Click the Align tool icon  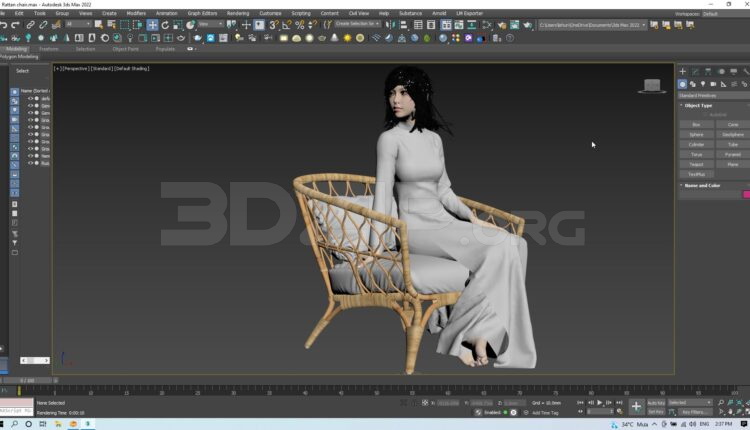point(404,25)
